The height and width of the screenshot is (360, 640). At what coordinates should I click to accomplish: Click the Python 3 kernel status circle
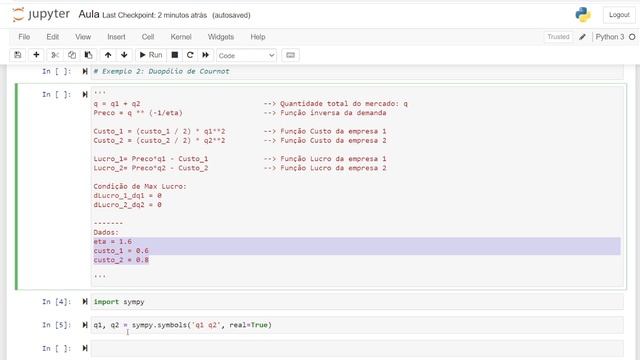click(x=632, y=37)
